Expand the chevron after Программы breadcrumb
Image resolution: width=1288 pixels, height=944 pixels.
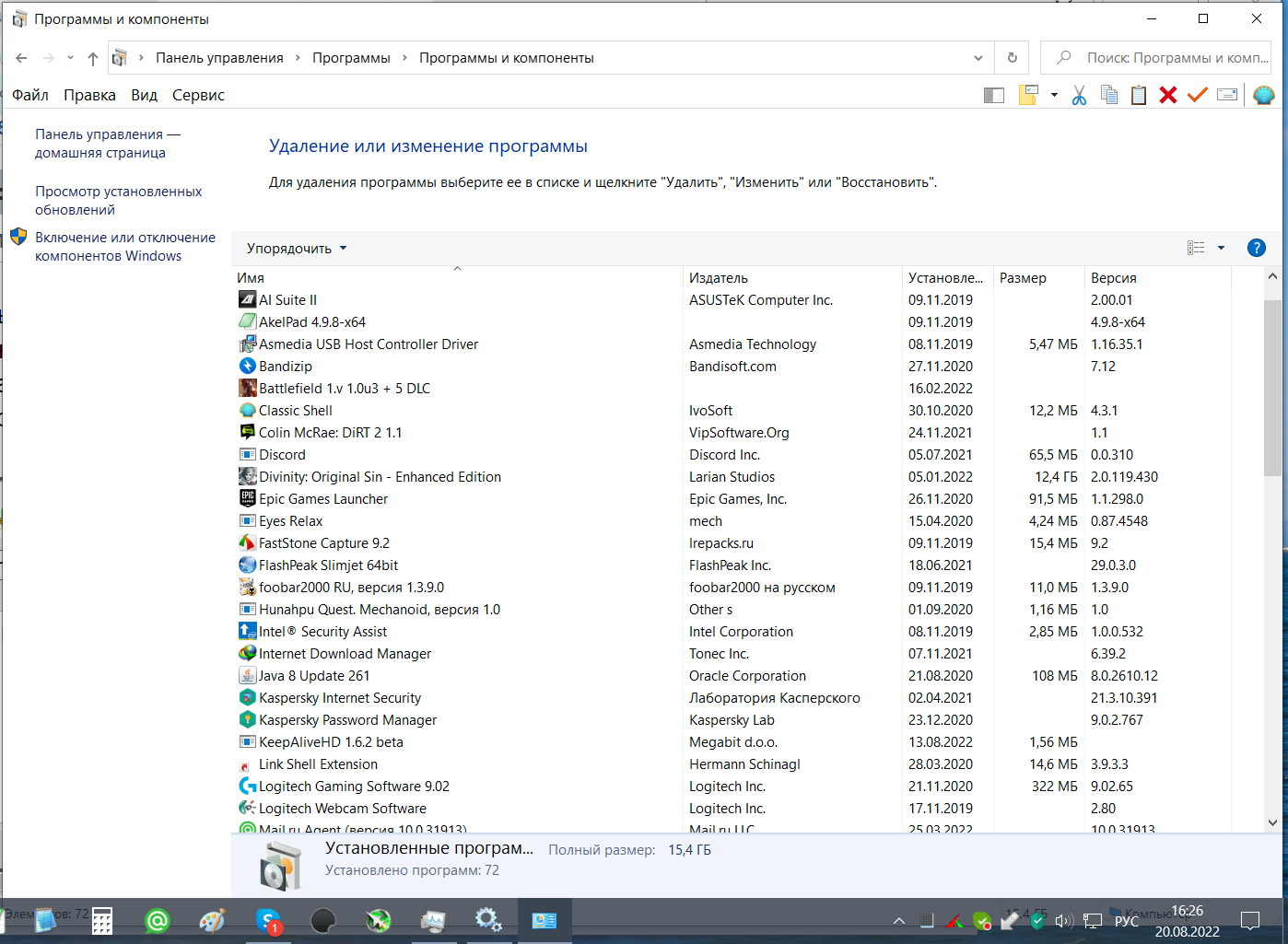(404, 58)
